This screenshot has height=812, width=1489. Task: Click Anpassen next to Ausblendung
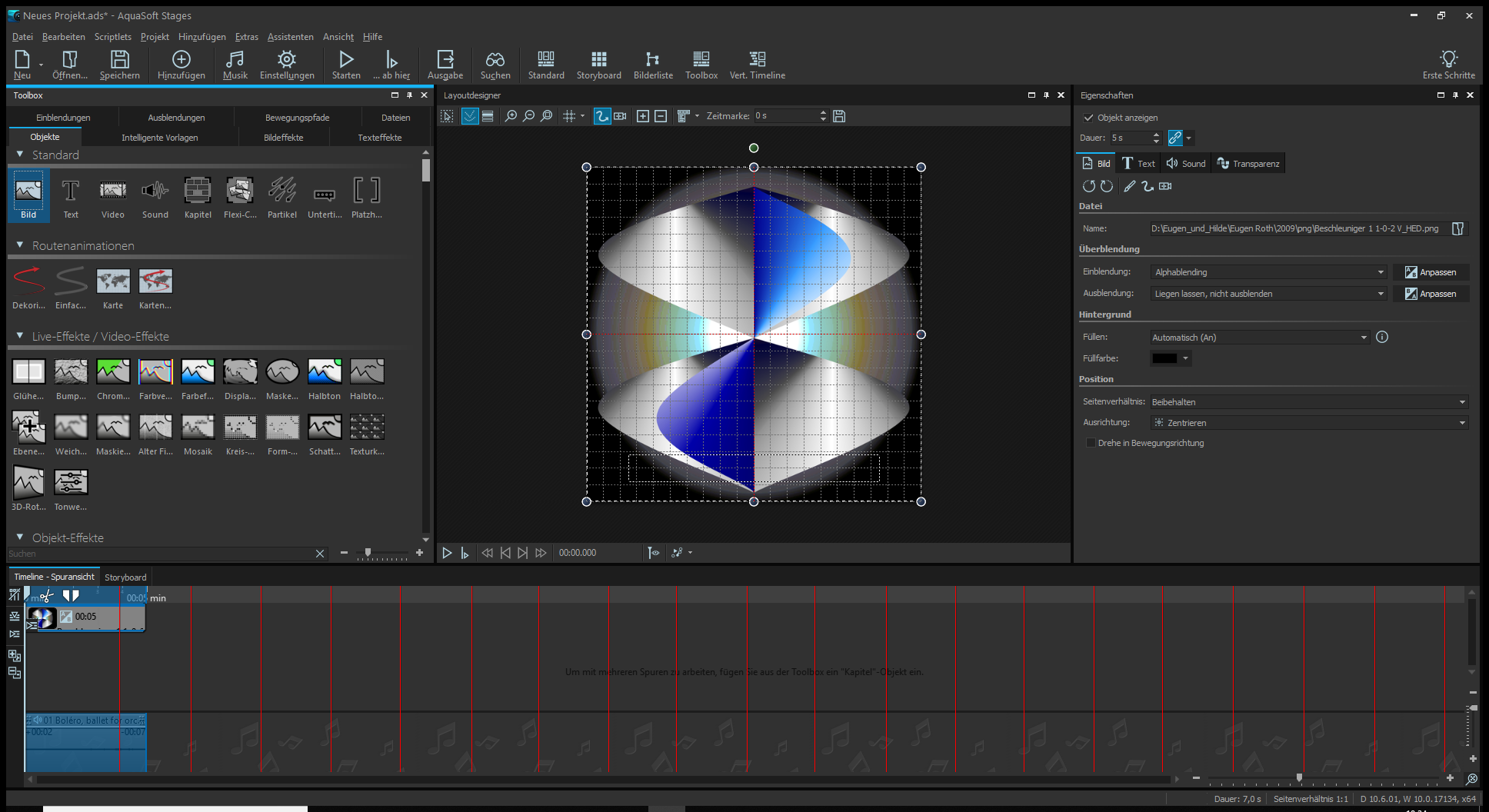1431,294
